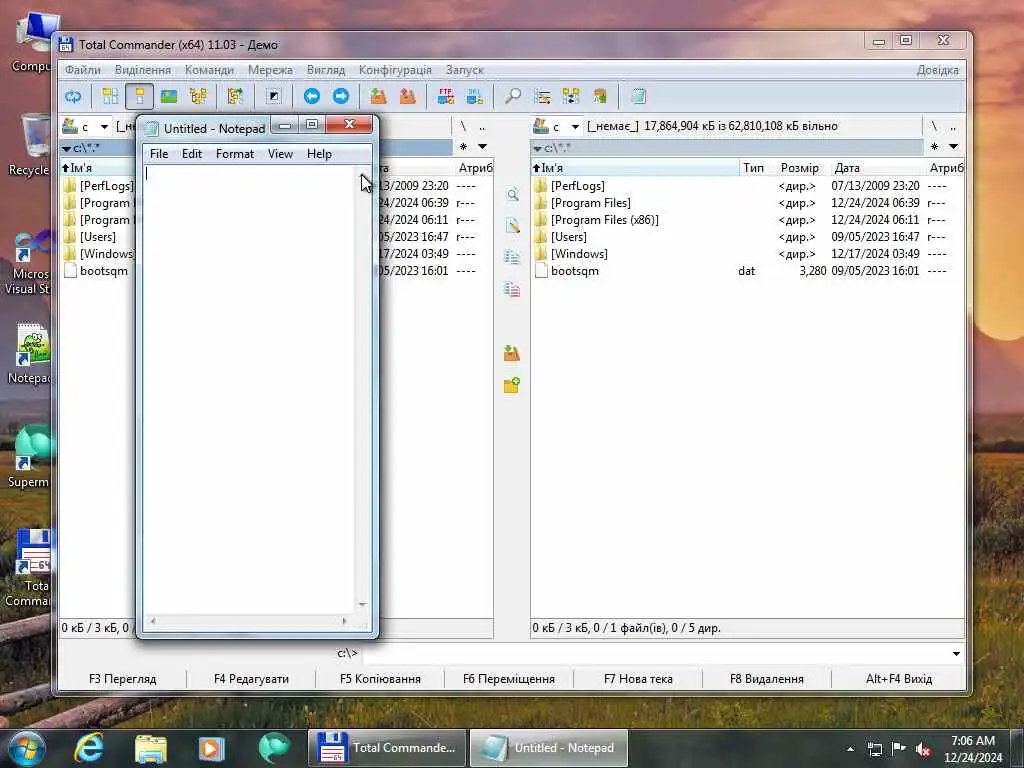Open Notepad's Format menu
The image size is (1024, 768).
pos(234,153)
